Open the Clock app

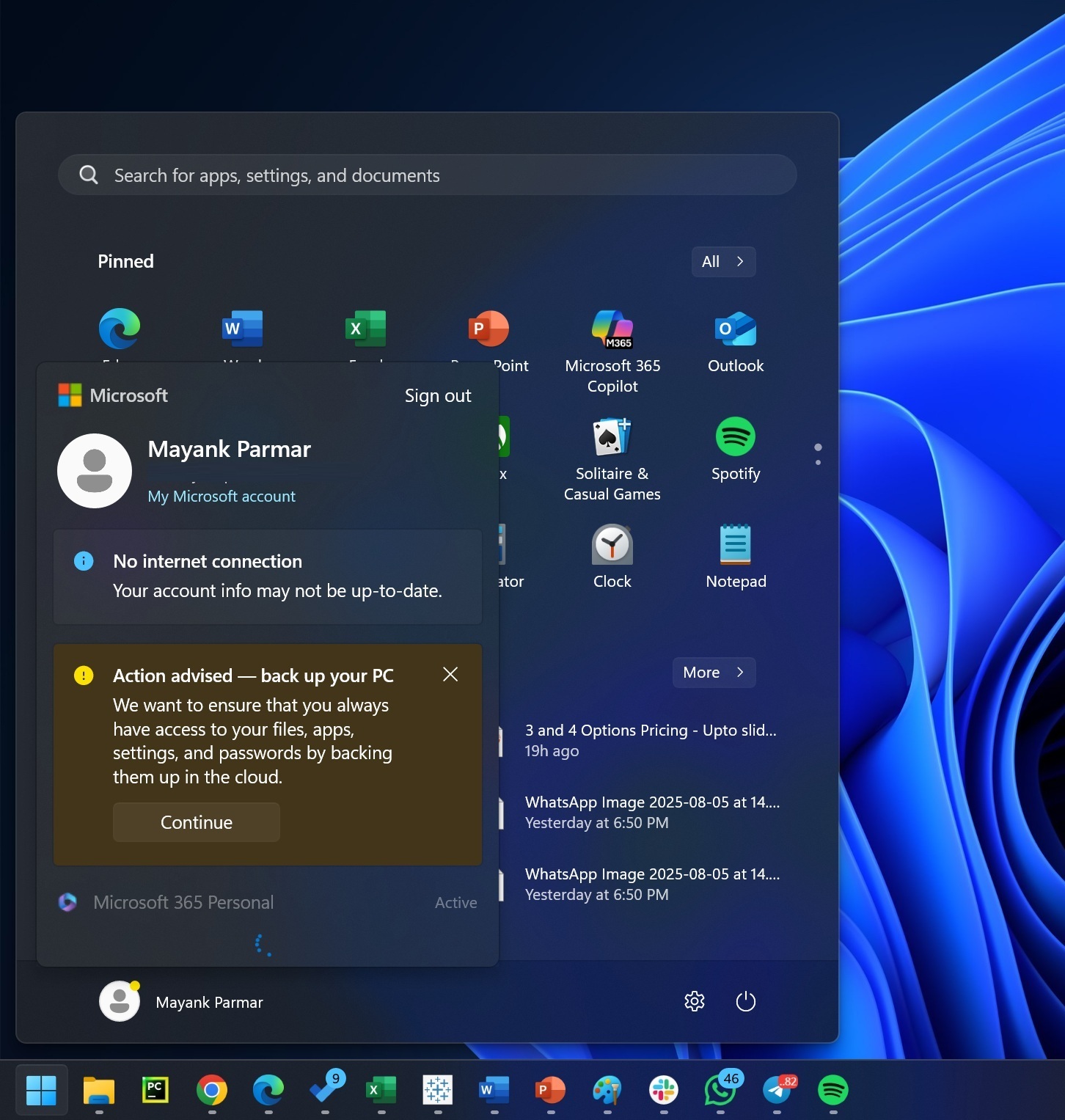[x=612, y=545]
